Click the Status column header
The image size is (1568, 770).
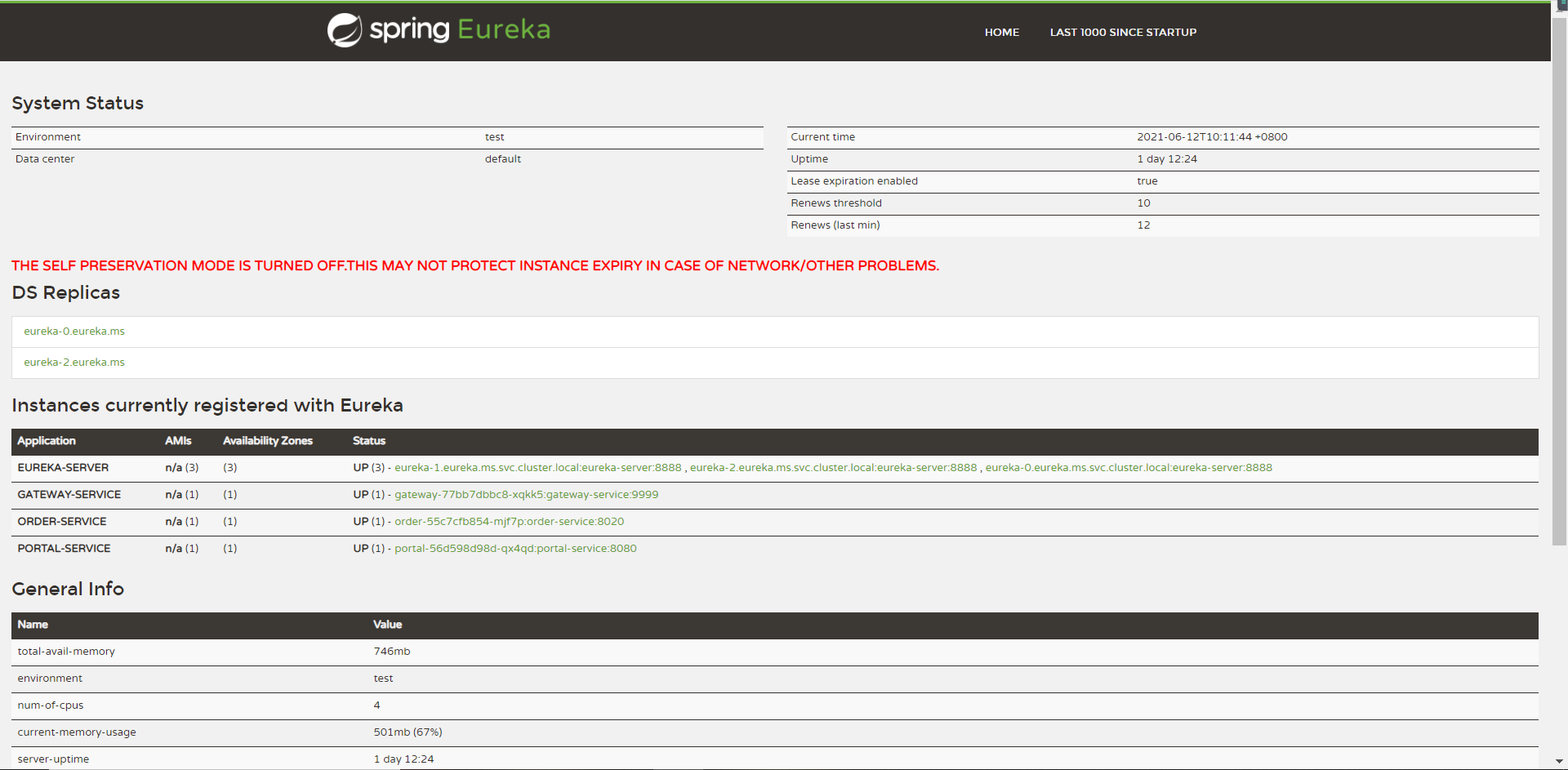369,441
